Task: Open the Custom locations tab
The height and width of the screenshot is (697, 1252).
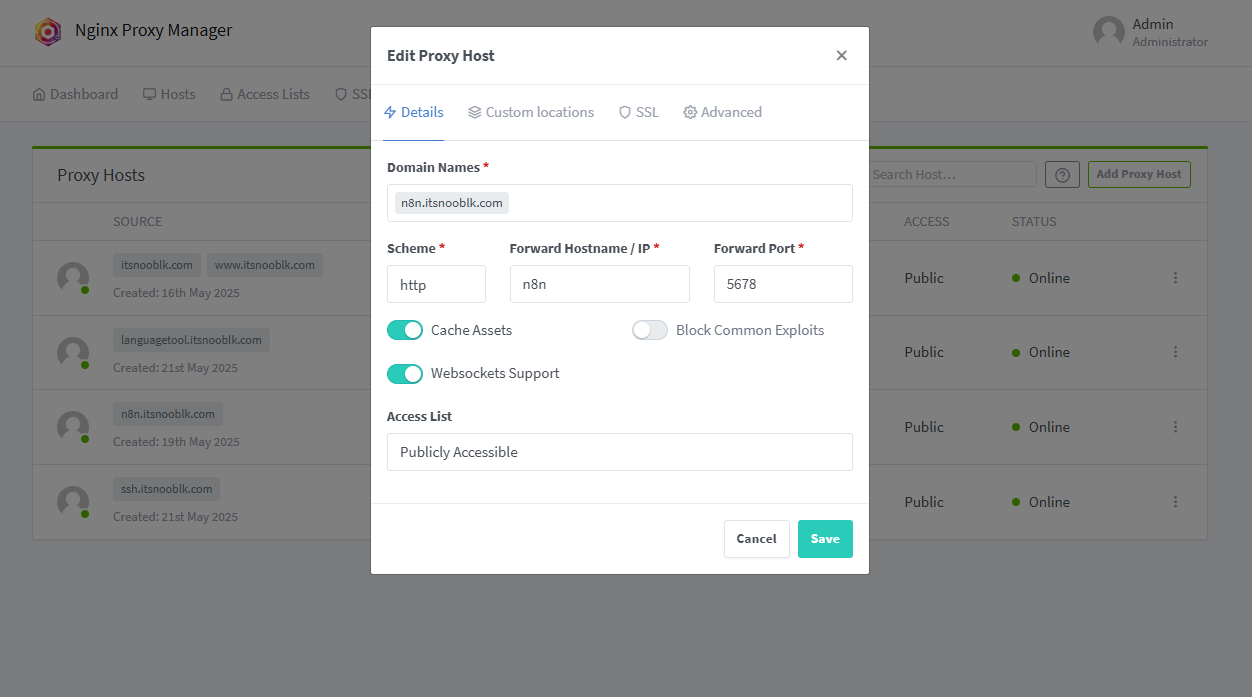Action: [531, 112]
